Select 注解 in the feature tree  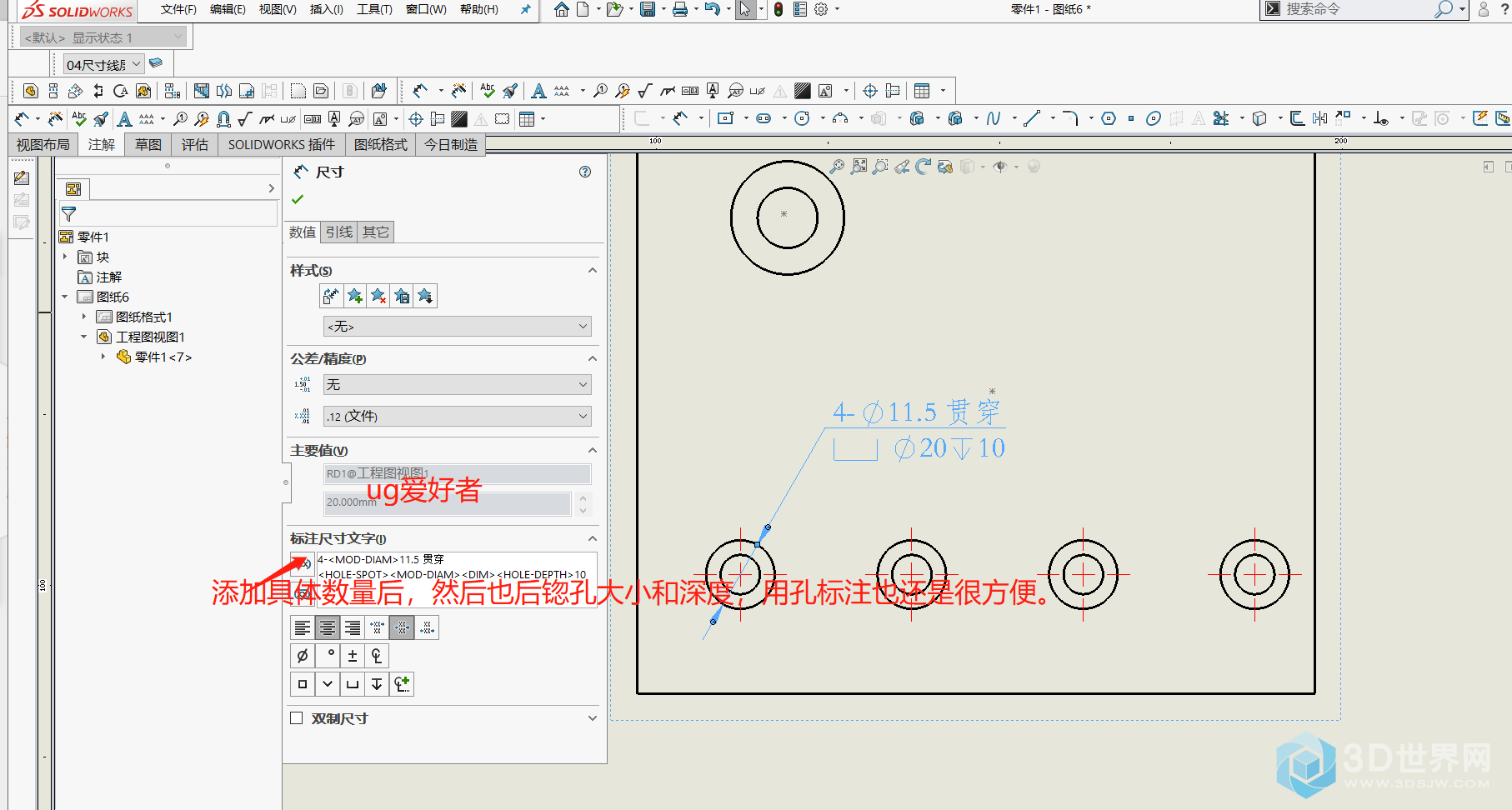point(108,277)
